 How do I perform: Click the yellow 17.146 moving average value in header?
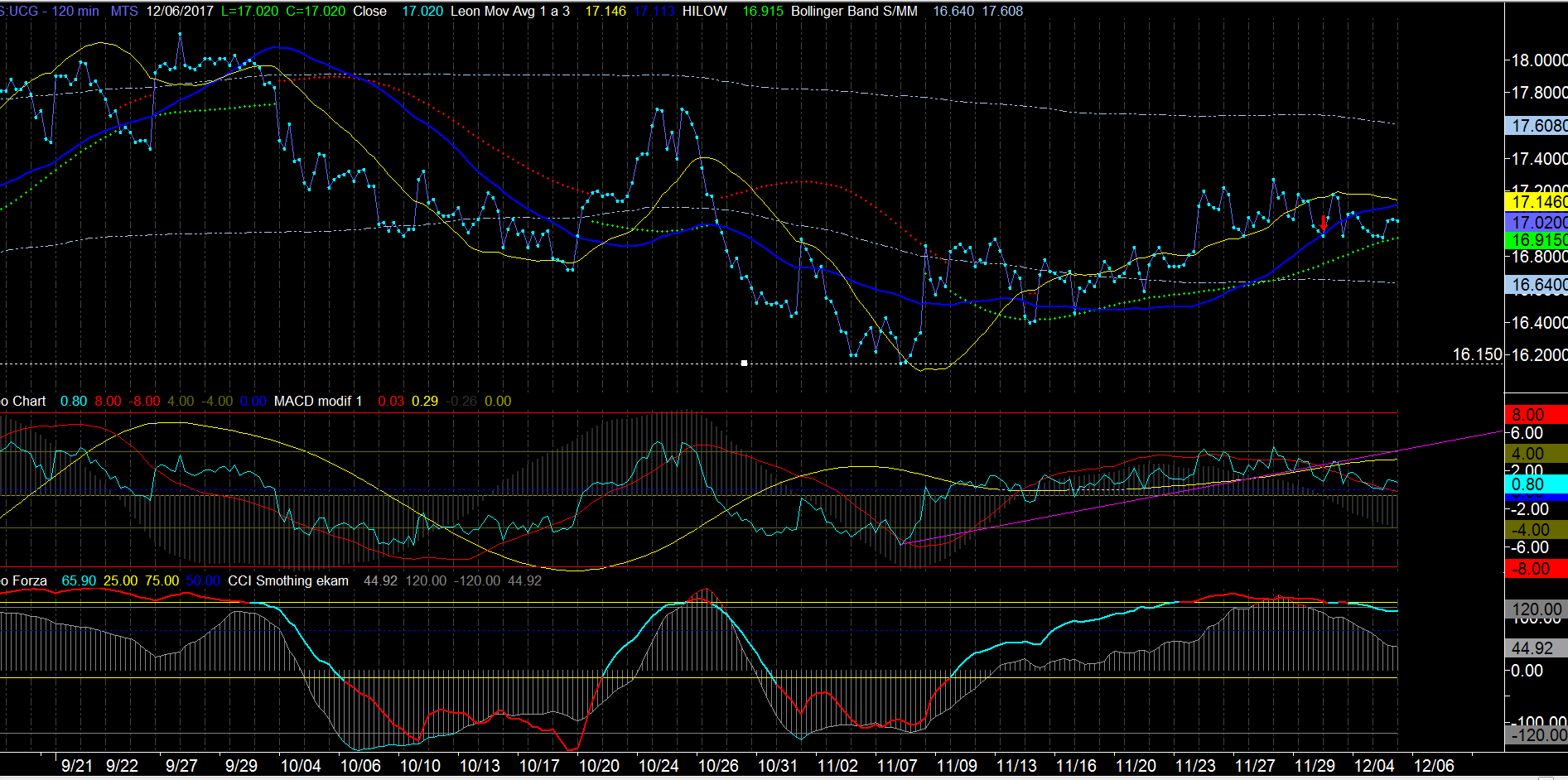tap(605, 11)
